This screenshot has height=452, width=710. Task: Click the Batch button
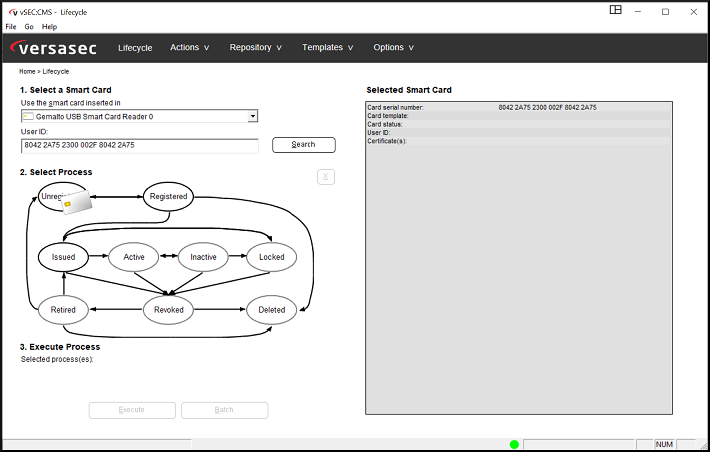pos(224,410)
